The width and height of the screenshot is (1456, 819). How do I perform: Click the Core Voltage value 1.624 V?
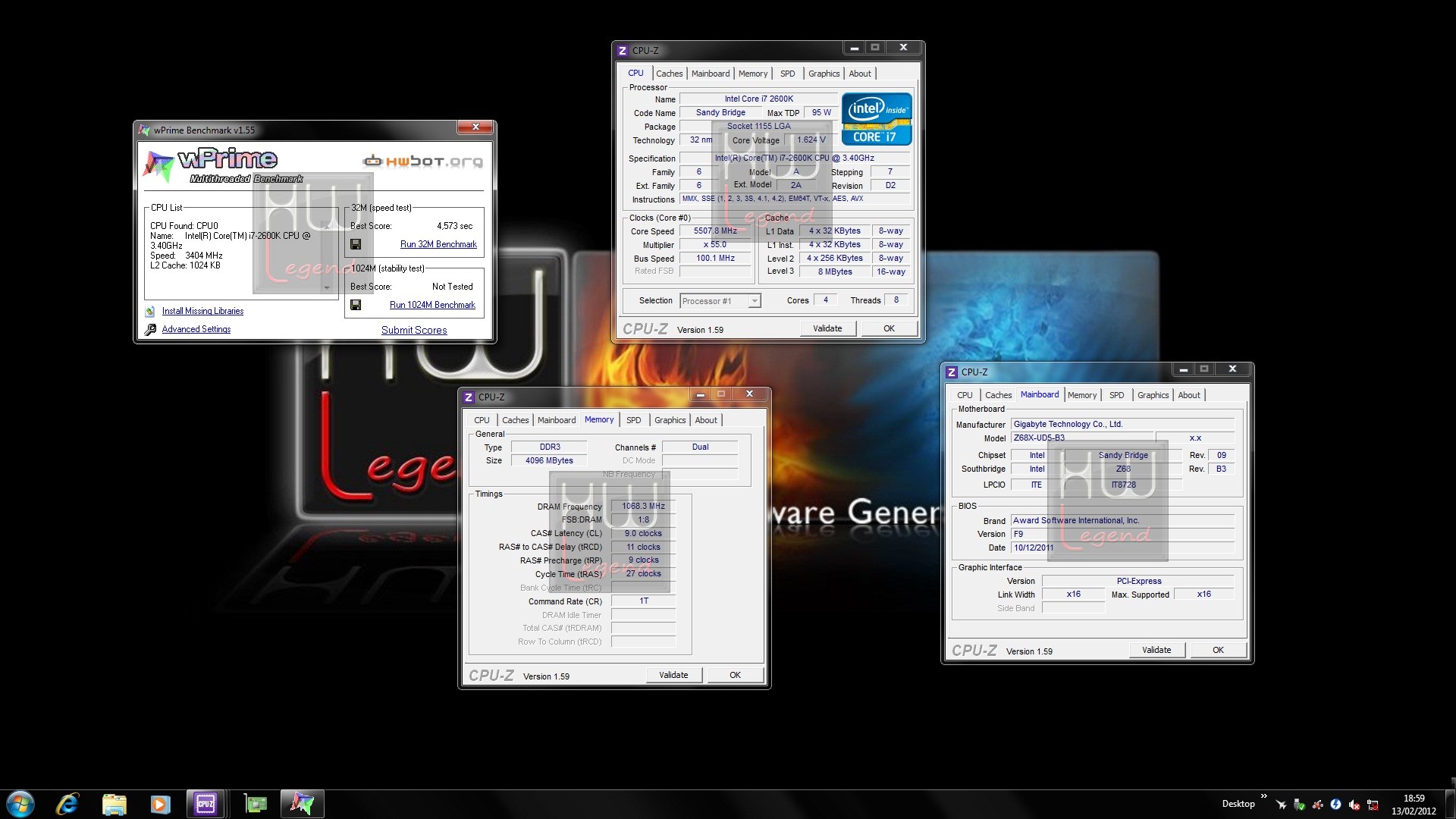(x=811, y=140)
